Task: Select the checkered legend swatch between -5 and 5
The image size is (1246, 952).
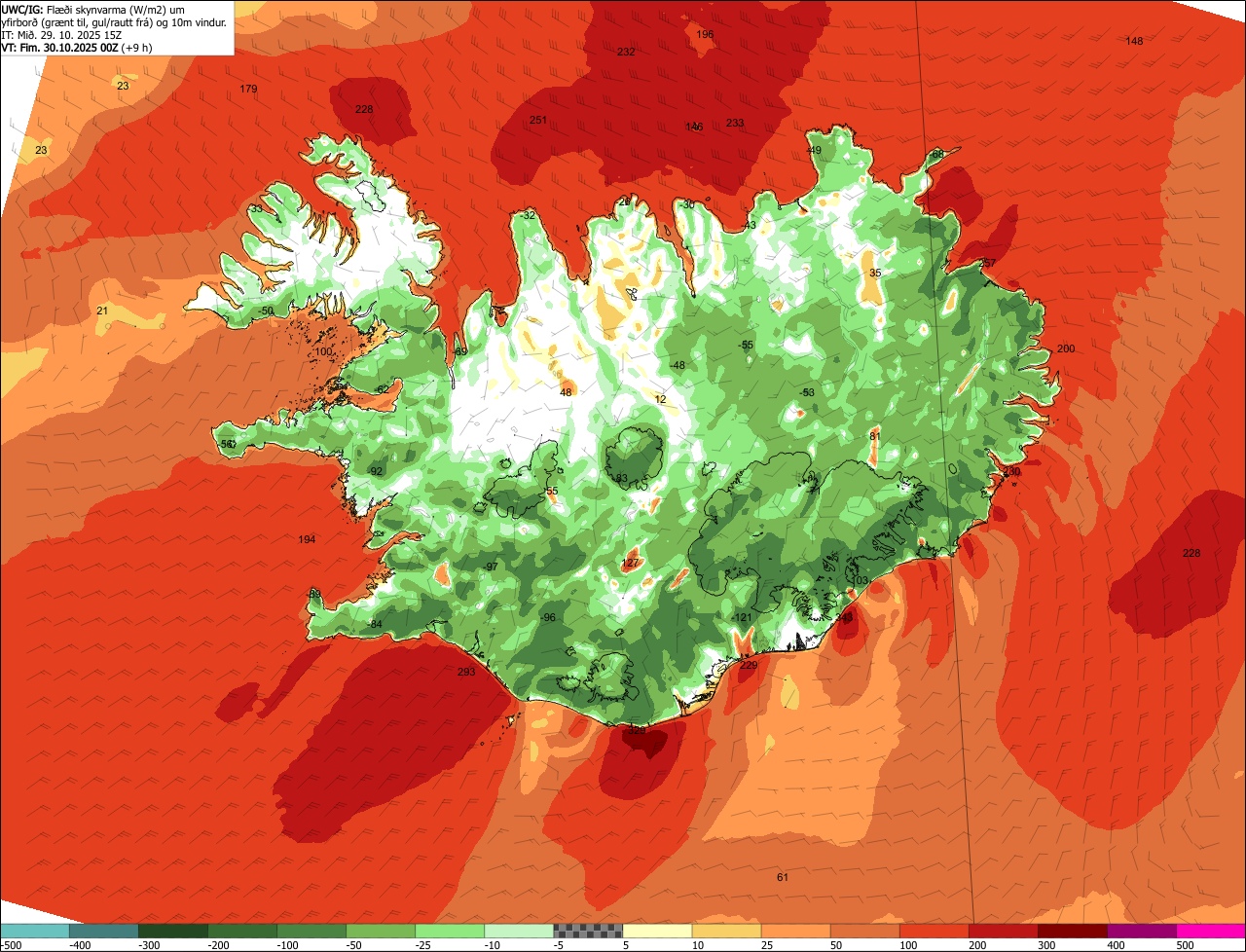Action: 588,930
